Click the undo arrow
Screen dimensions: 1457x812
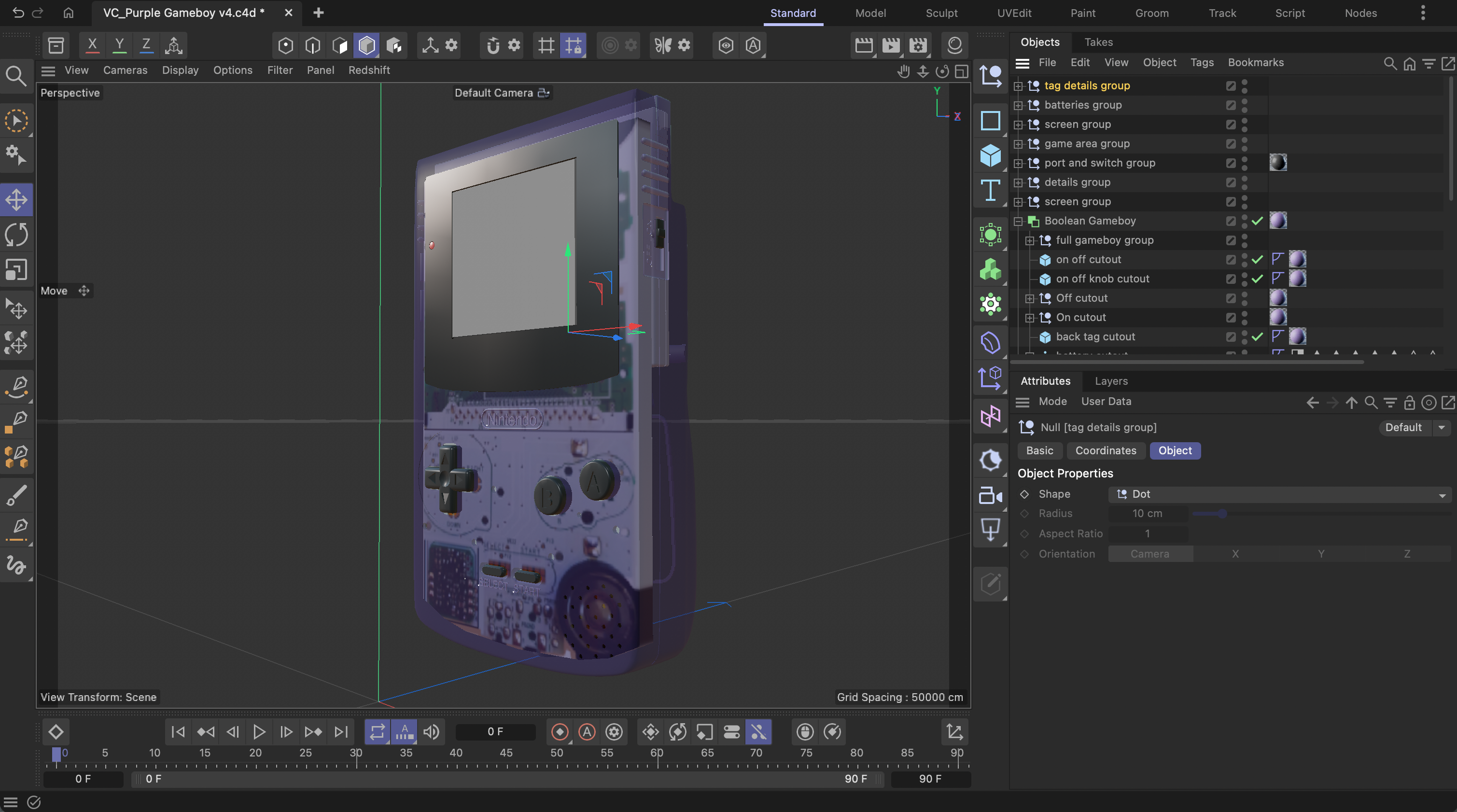pos(18,13)
